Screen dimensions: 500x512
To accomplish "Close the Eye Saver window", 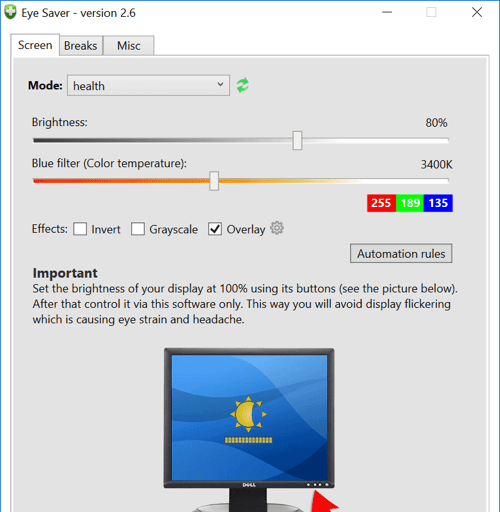I will 477,12.
